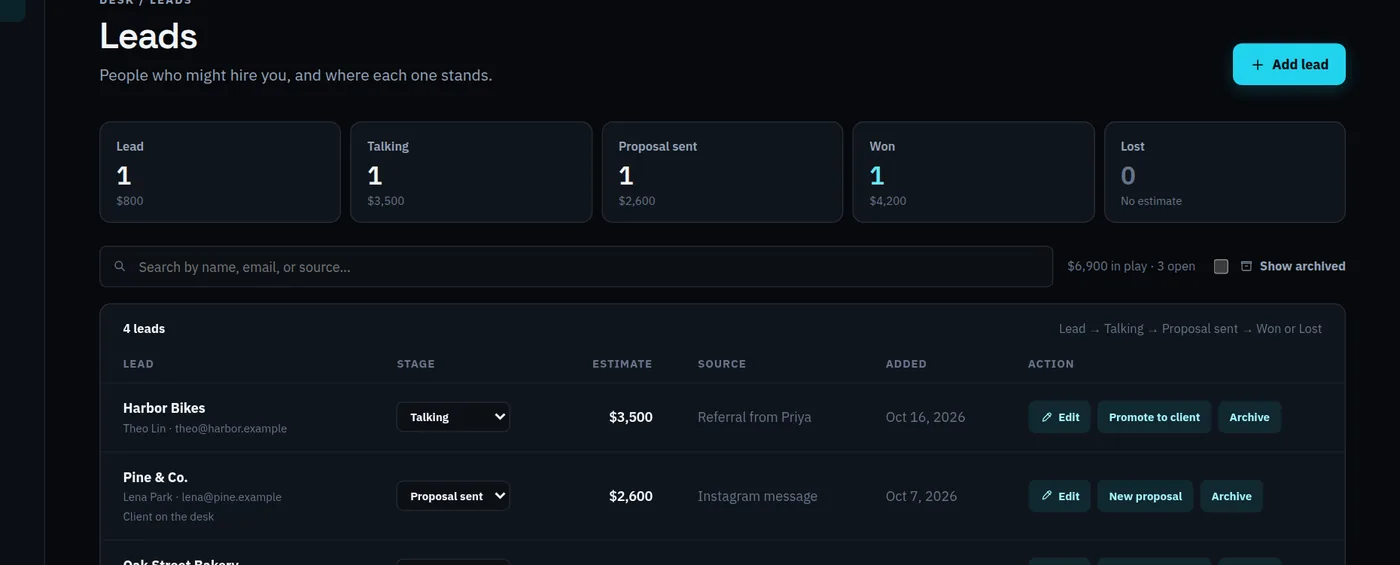Click the Add lead button

[x=1289, y=64]
